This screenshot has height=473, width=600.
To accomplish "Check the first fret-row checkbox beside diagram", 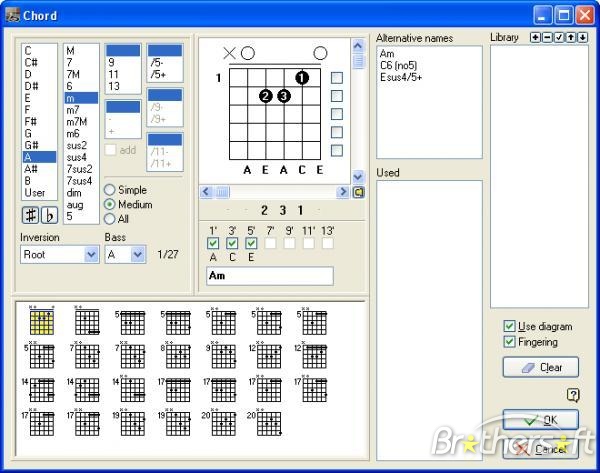I will click(337, 78).
